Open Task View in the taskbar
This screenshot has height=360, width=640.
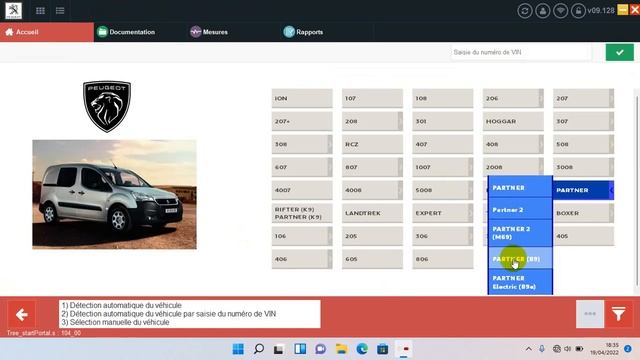point(279,349)
